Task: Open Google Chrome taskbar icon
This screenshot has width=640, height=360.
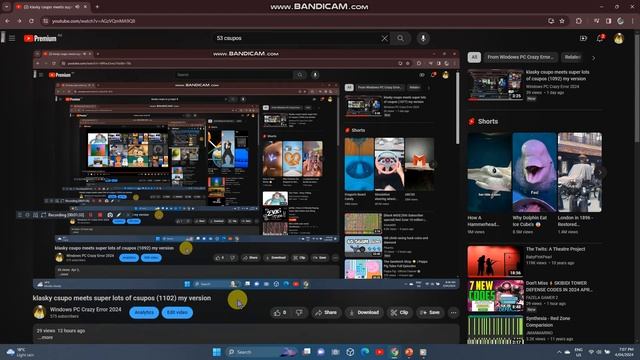Action: [x=394, y=352]
